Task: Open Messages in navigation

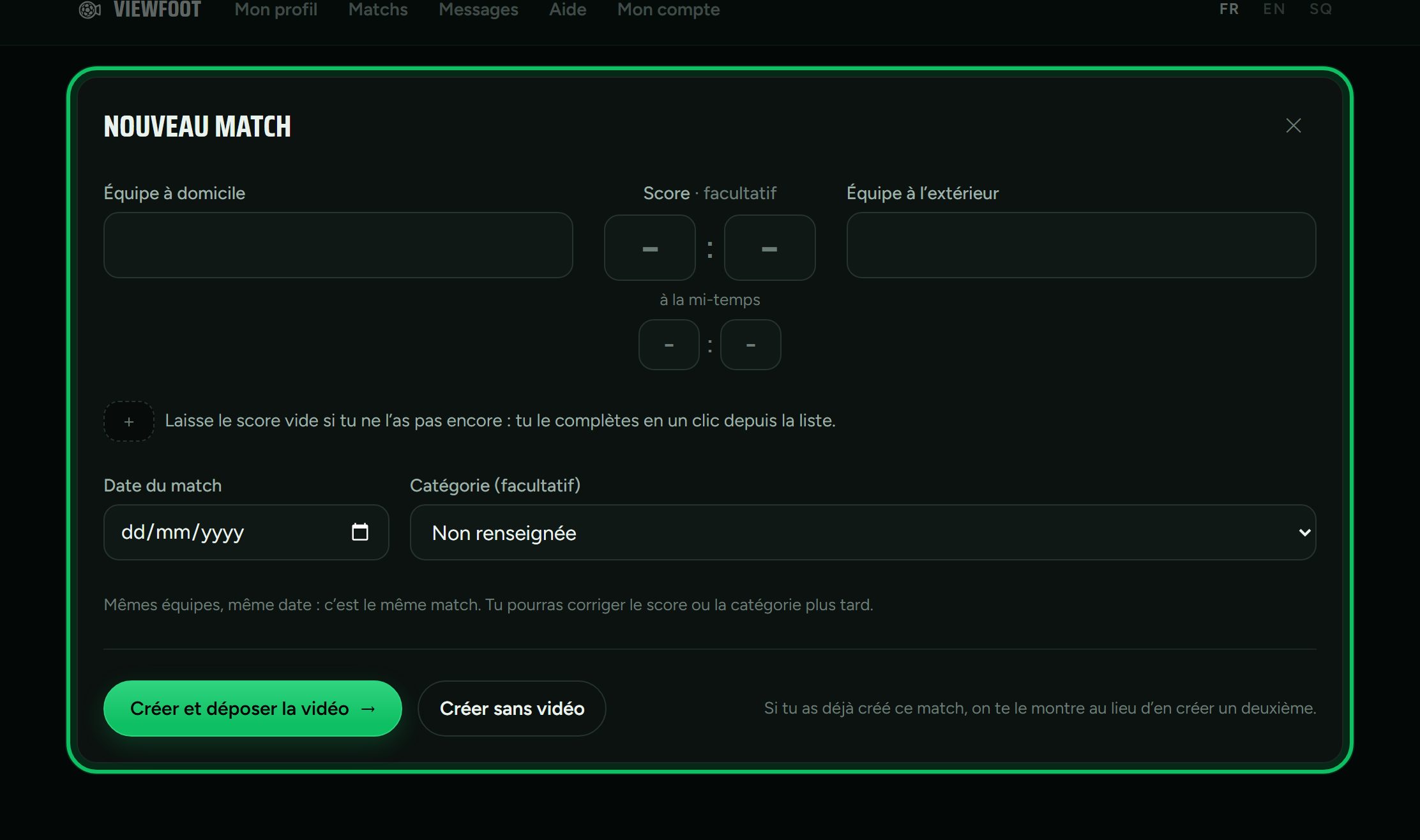Action: pos(478,10)
